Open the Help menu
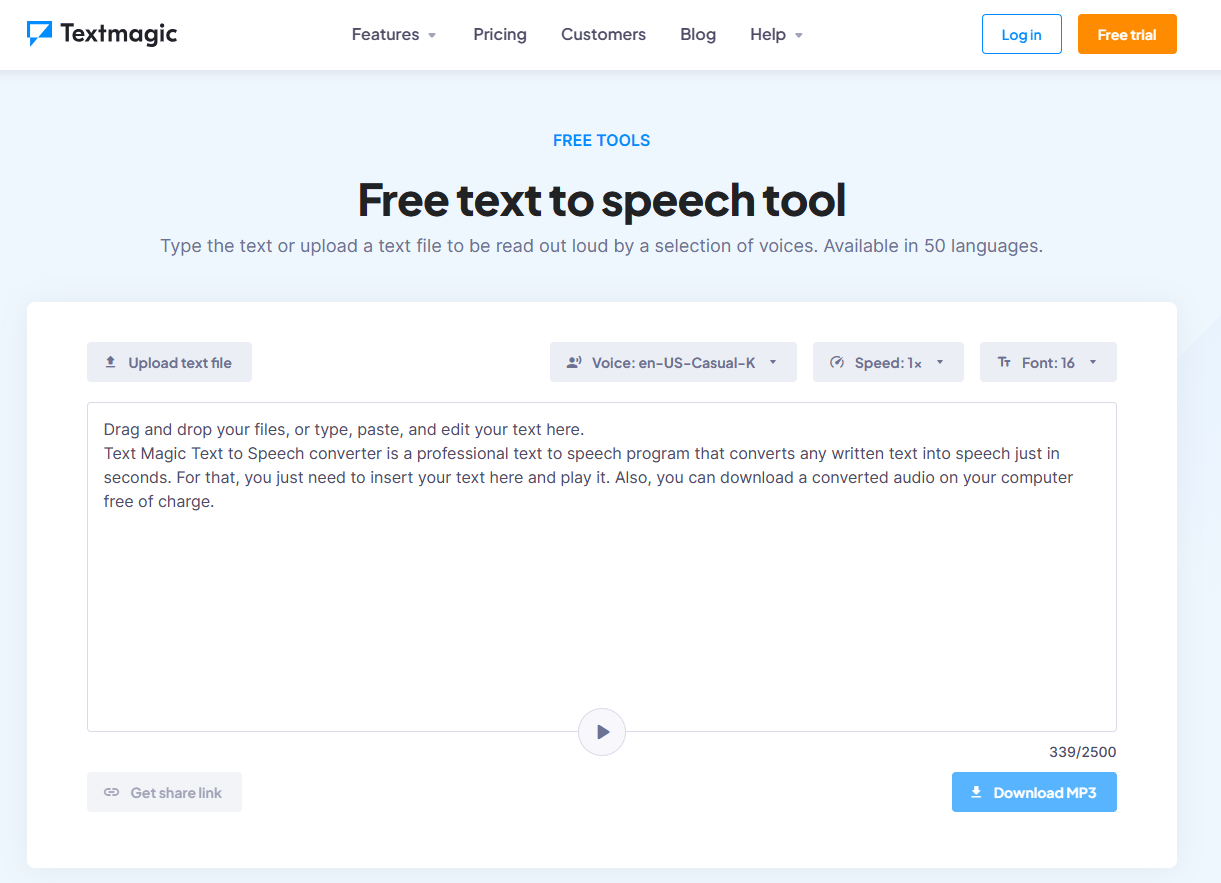 point(777,34)
